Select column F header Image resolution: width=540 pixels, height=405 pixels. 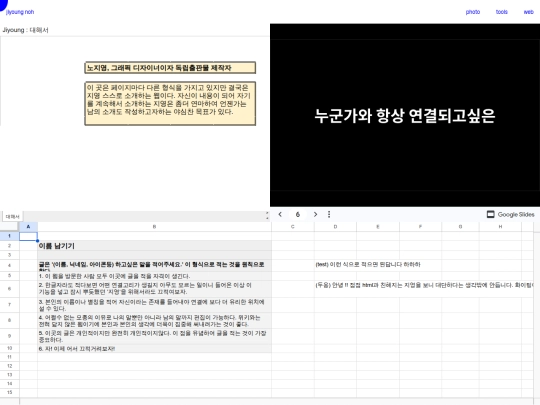point(420,227)
